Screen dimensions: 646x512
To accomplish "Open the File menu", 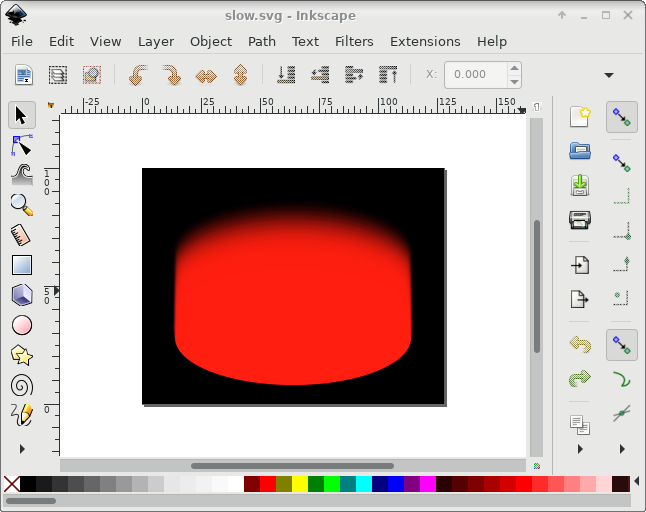I will [x=22, y=42].
